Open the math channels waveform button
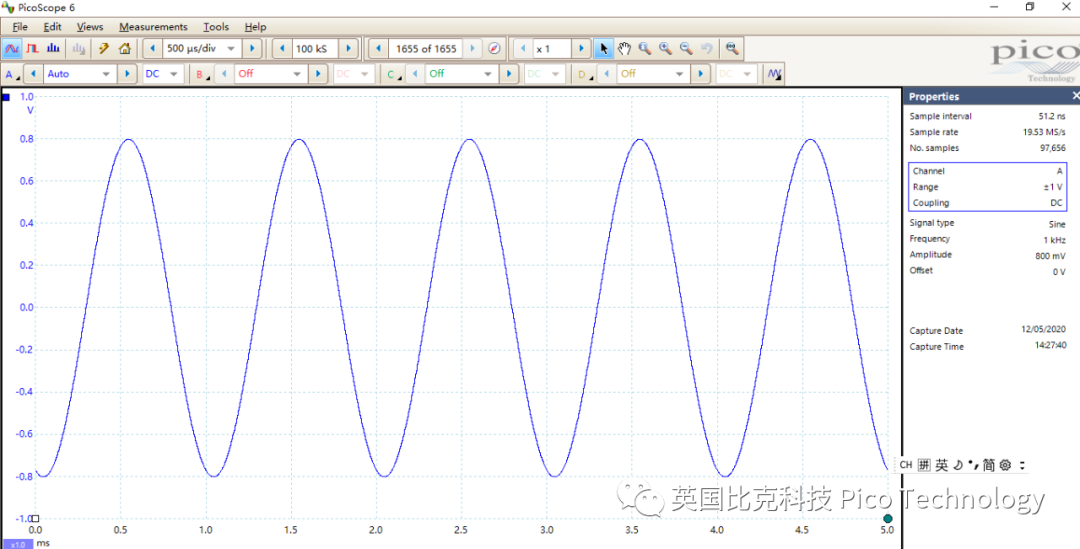1080x549 pixels. click(x=774, y=74)
